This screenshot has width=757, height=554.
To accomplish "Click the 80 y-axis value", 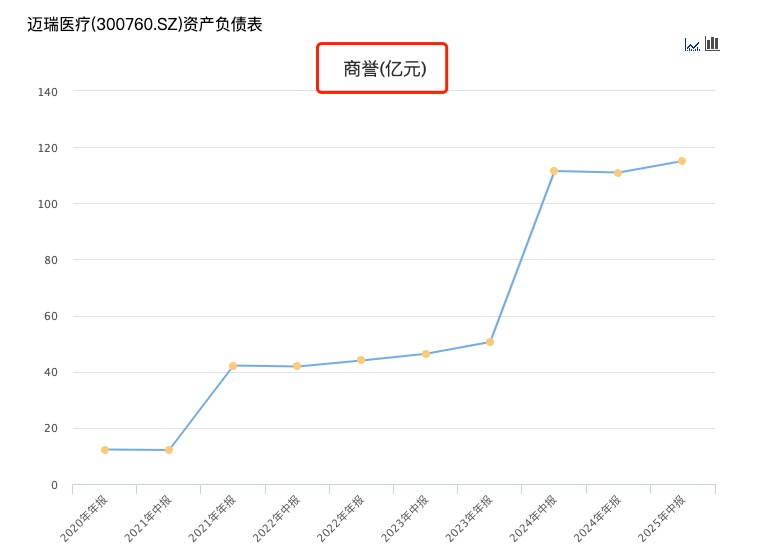I will (x=51, y=260).
